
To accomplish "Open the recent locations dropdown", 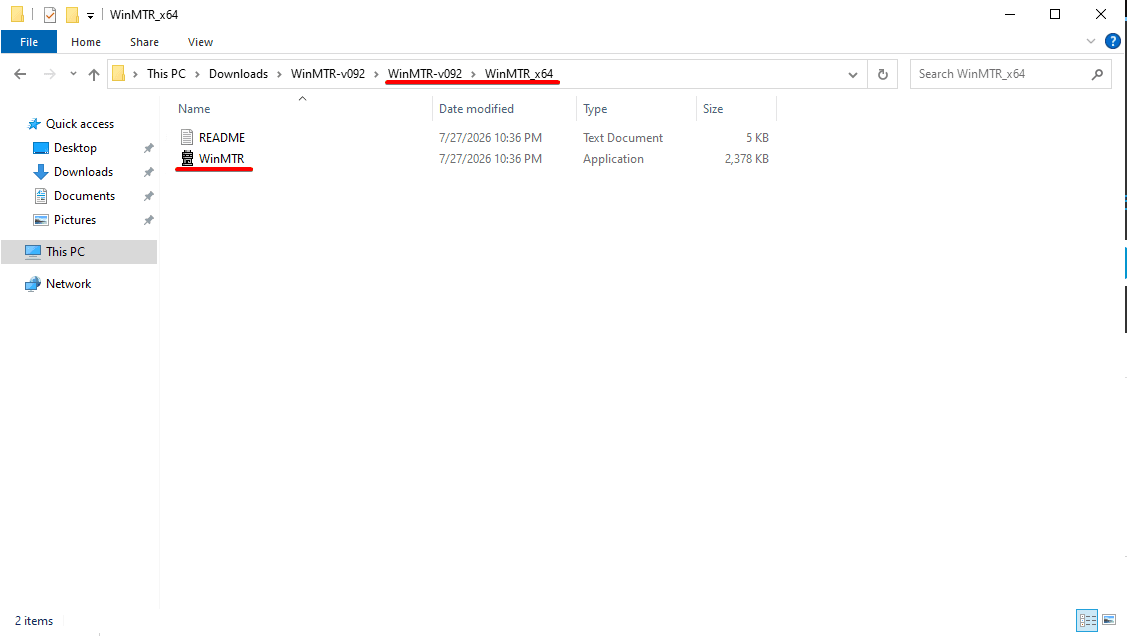I will click(73, 74).
